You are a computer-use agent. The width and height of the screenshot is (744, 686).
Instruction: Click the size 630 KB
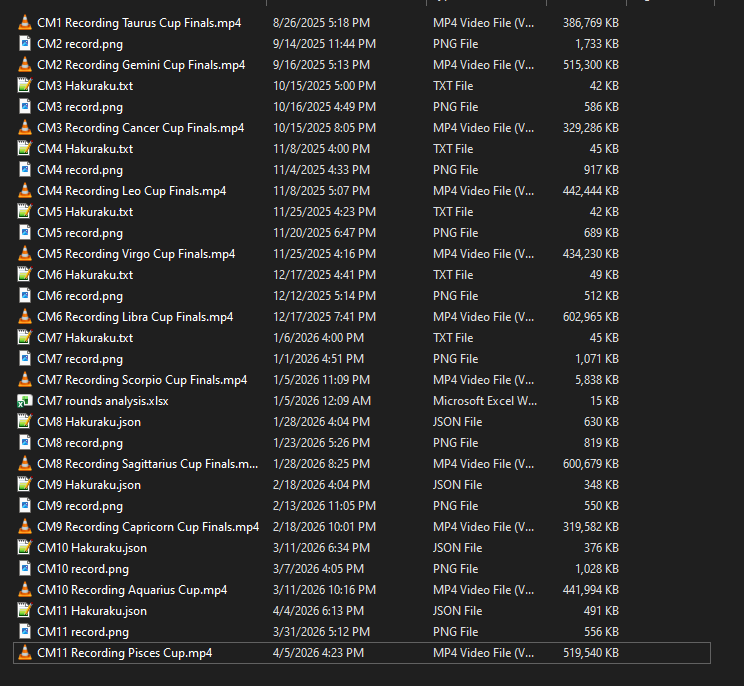point(601,422)
